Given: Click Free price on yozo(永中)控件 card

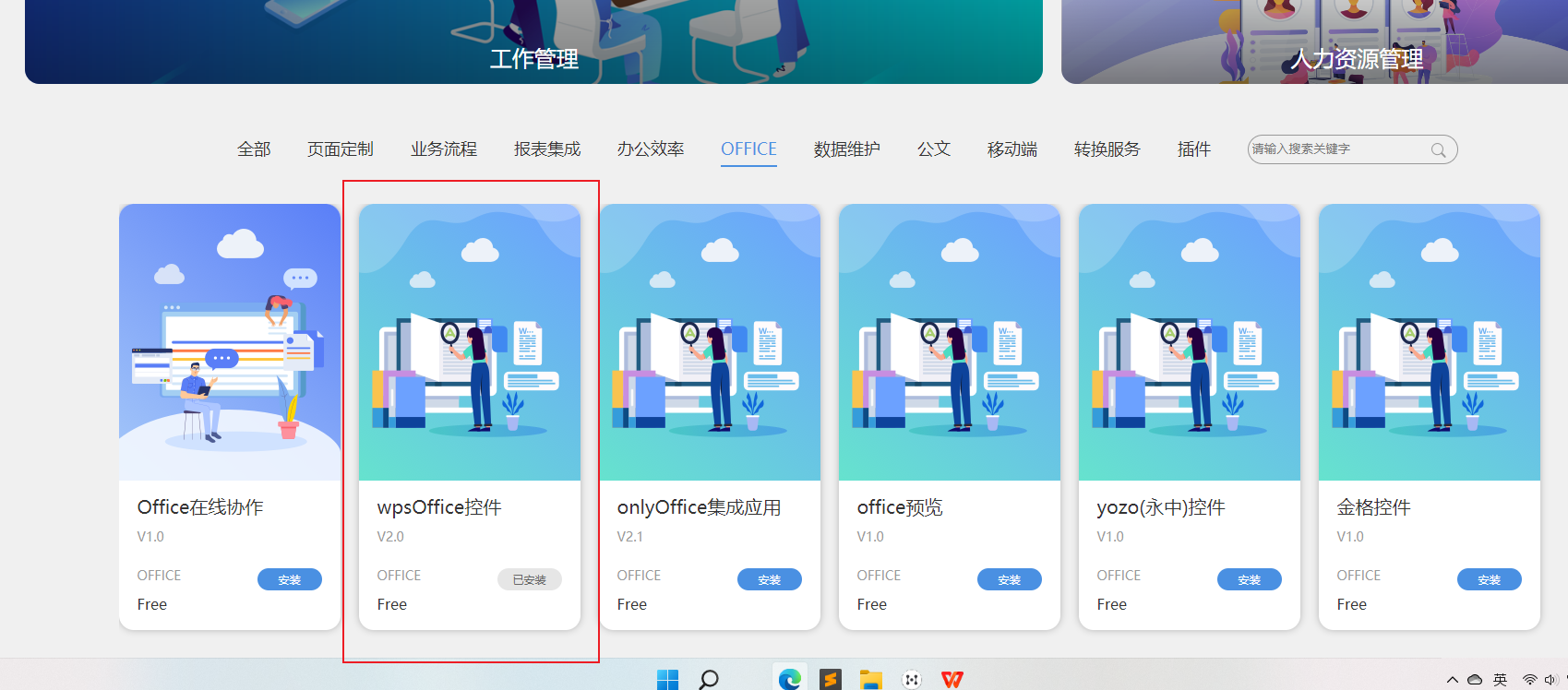Looking at the screenshot, I should coord(1112,605).
